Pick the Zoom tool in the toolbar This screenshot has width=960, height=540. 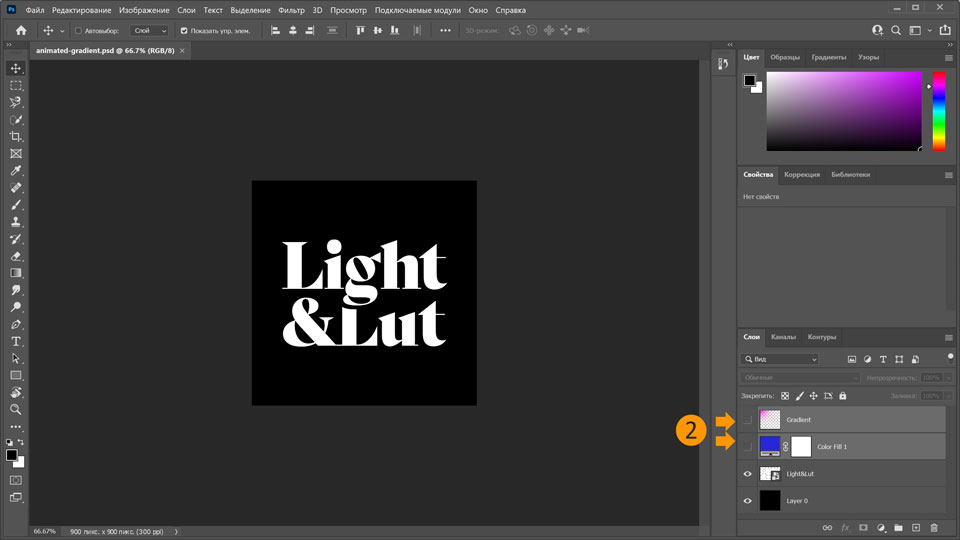tap(16, 409)
